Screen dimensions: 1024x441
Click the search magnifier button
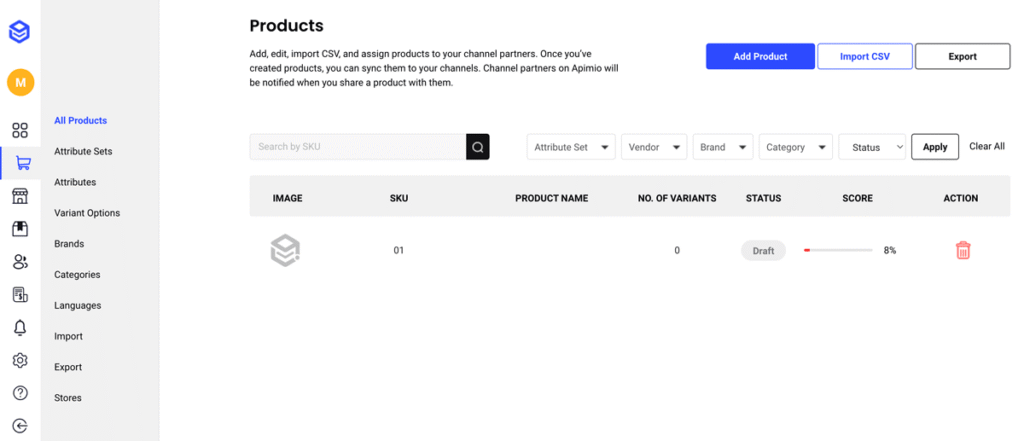[x=477, y=147]
